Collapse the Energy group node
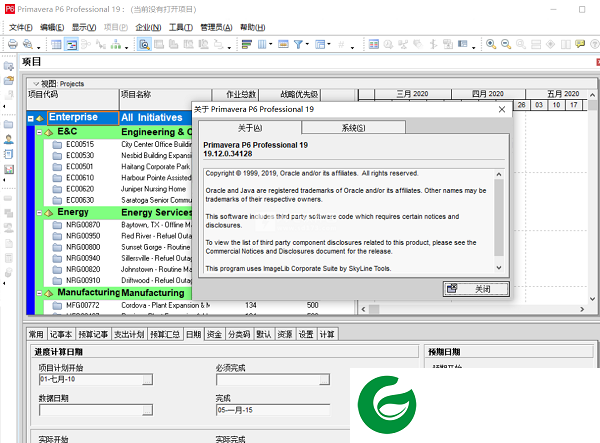 pos(39,213)
